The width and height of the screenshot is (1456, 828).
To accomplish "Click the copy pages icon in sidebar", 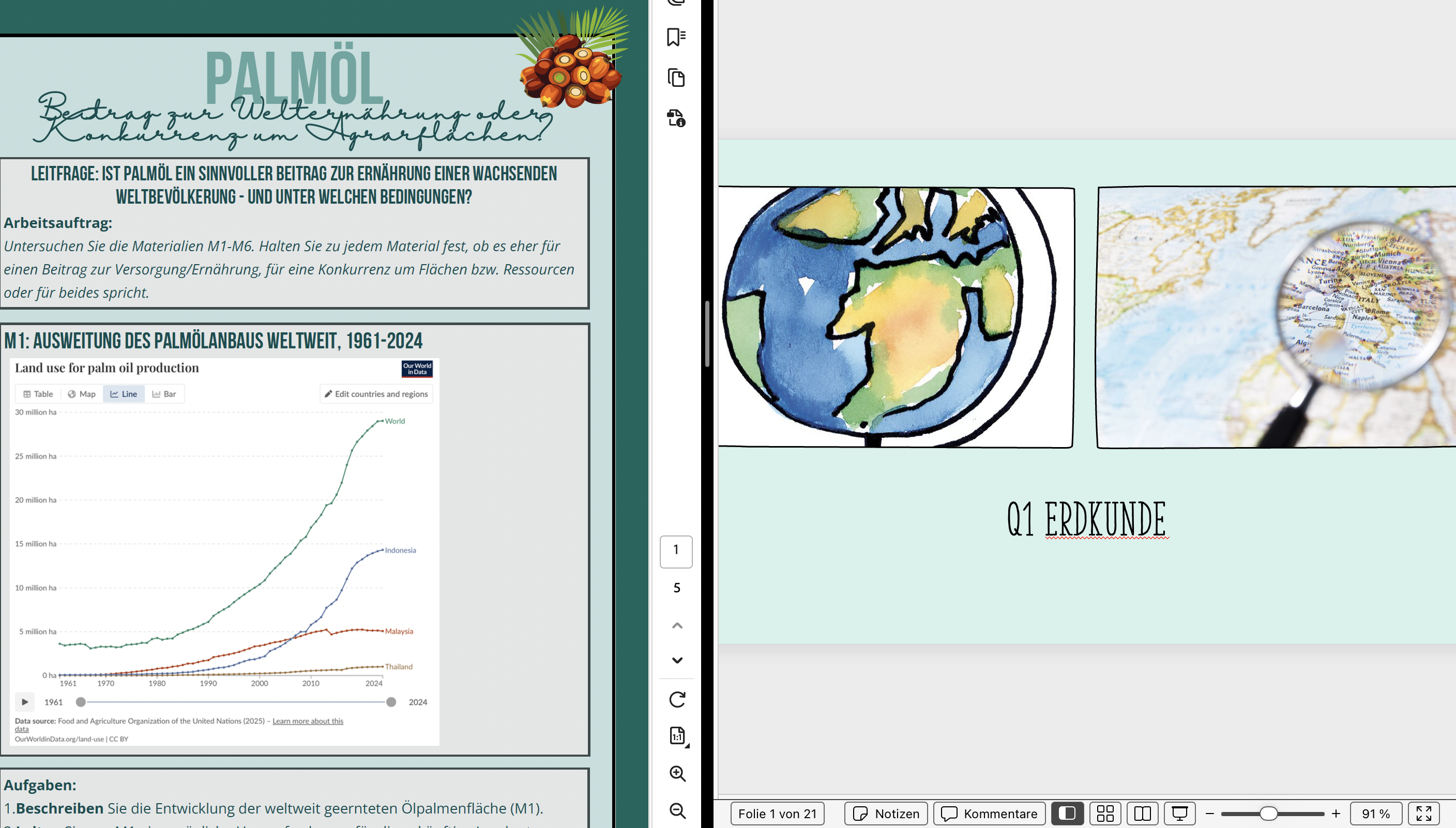I will [x=676, y=78].
